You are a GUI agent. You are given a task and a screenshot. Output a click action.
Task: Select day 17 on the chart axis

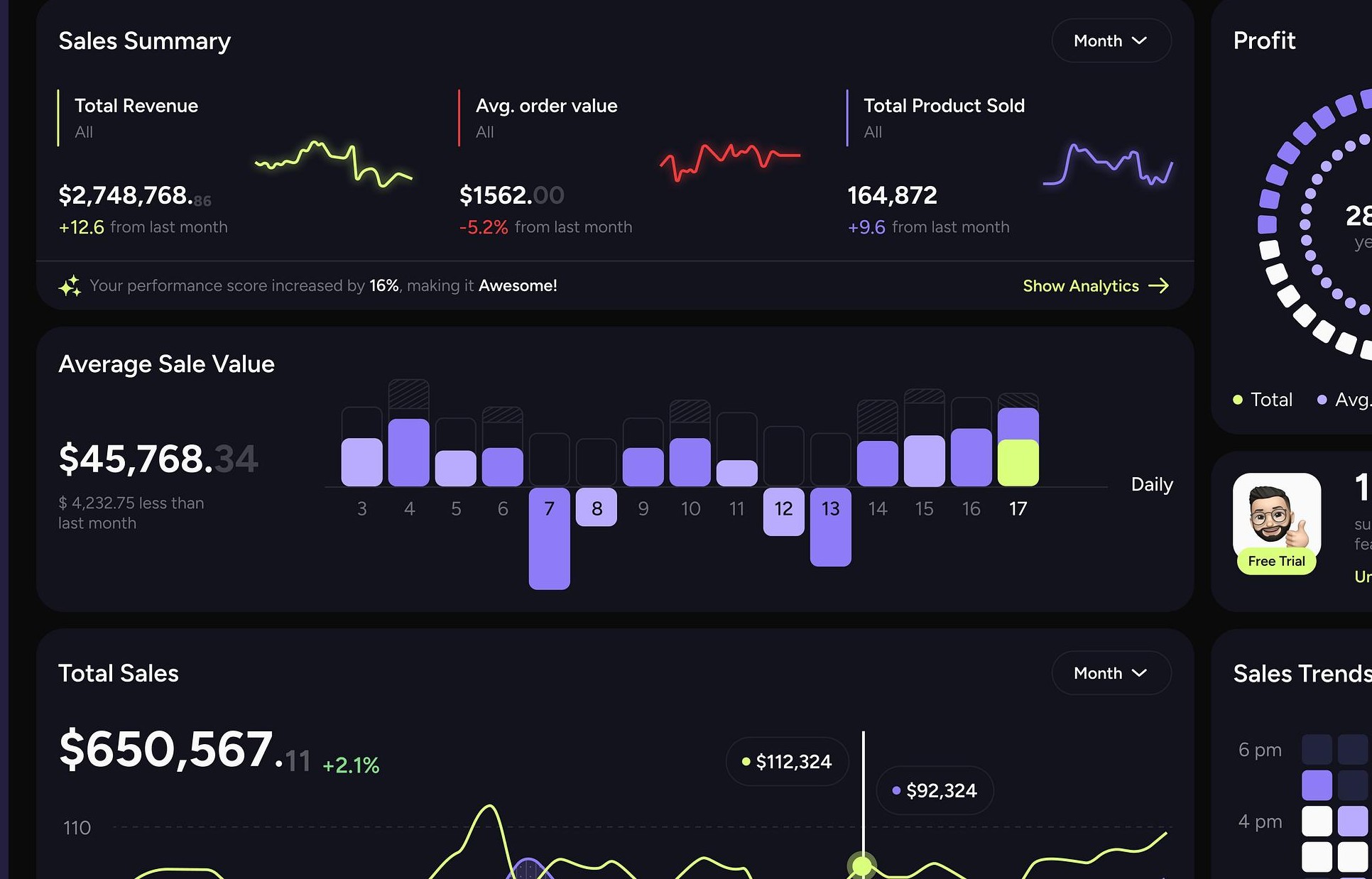pyautogui.click(x=1018, y=508)
